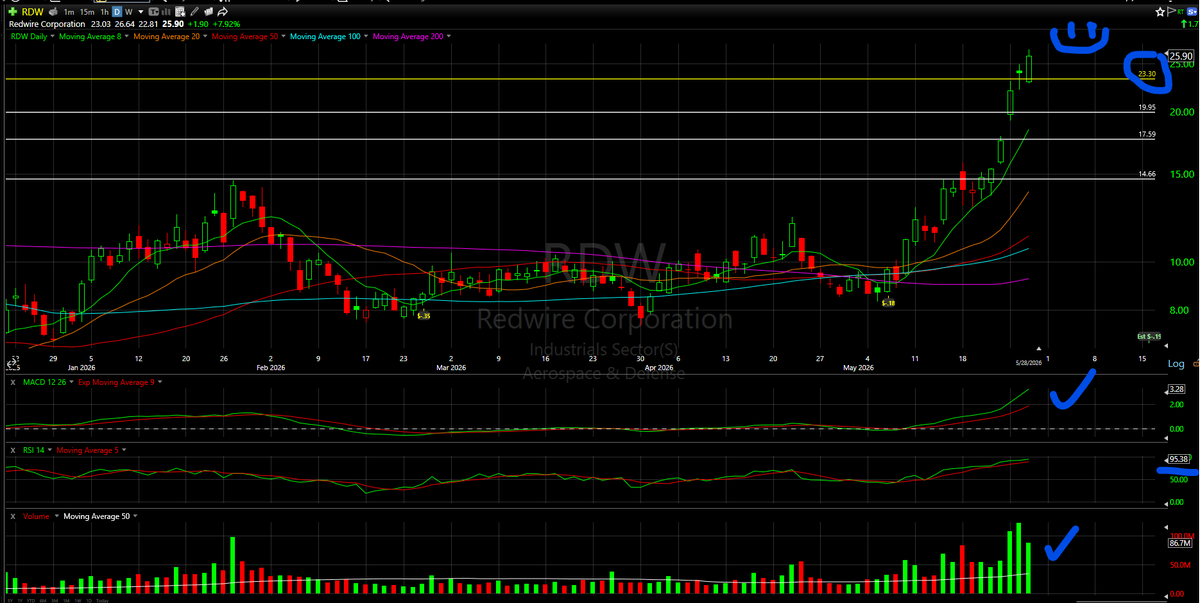Screen dimensions: 1200x603
Task: Select the 1Y range button
Action: (x=20, y=600)
